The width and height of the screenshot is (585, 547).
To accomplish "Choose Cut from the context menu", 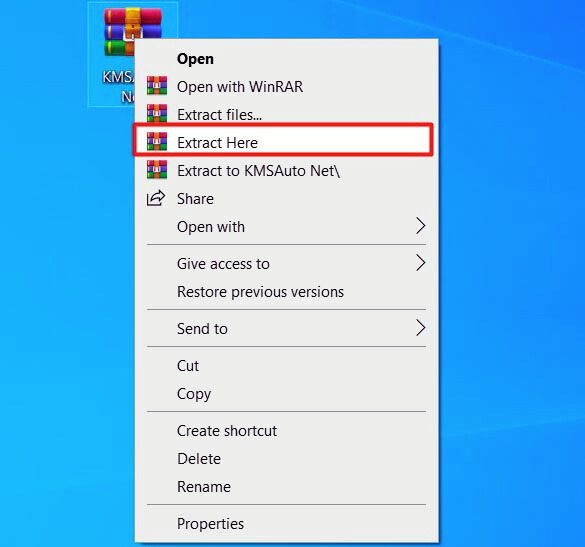I will (x=287, y=365).
